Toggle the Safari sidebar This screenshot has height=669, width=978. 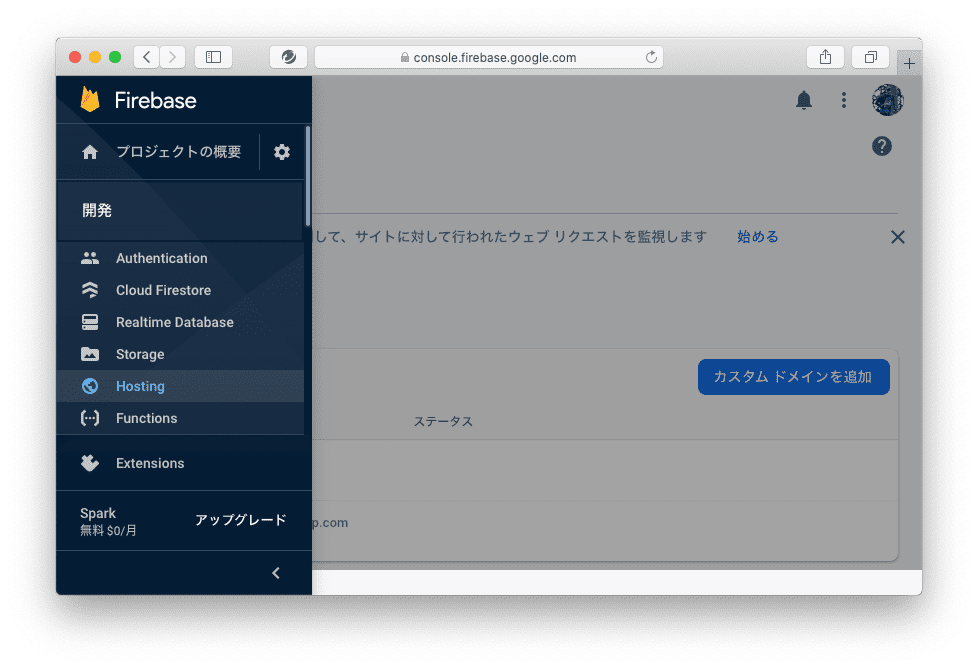(x=213, y=57)
